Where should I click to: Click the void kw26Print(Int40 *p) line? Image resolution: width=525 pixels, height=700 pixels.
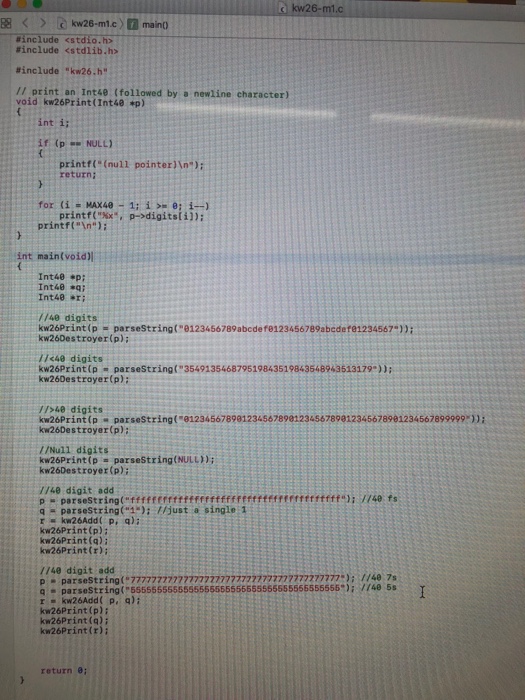[80, 103]
